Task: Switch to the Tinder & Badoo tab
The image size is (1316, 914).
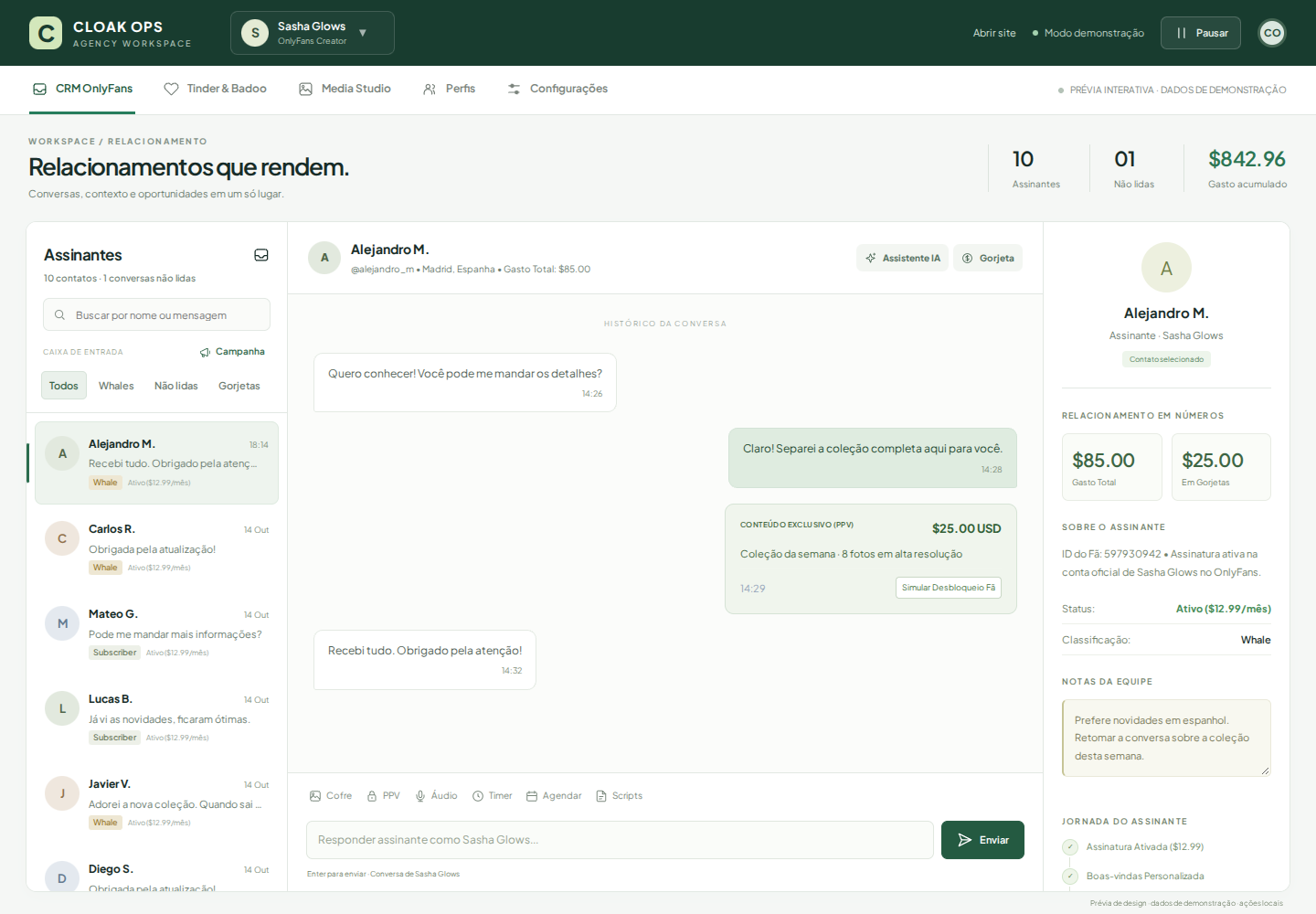Action: [216, 89]
